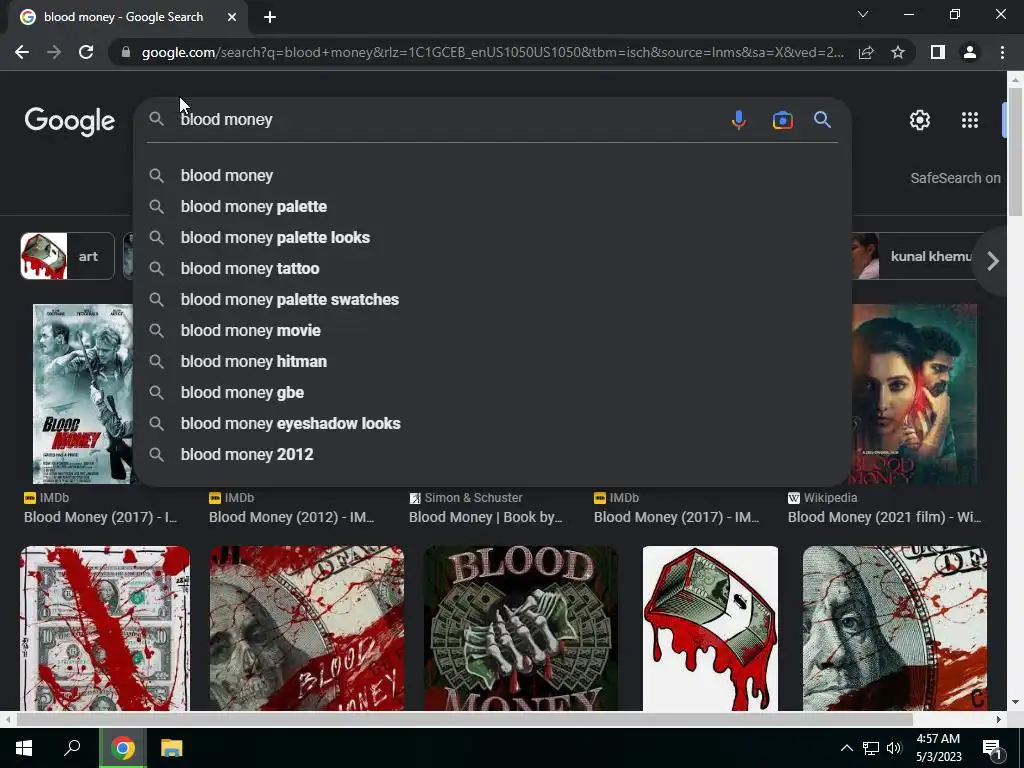Bookmark this tab with star icon
The height and width of the screenshot is (768, 1024).
pyautogui.click(x=898, y=52)
